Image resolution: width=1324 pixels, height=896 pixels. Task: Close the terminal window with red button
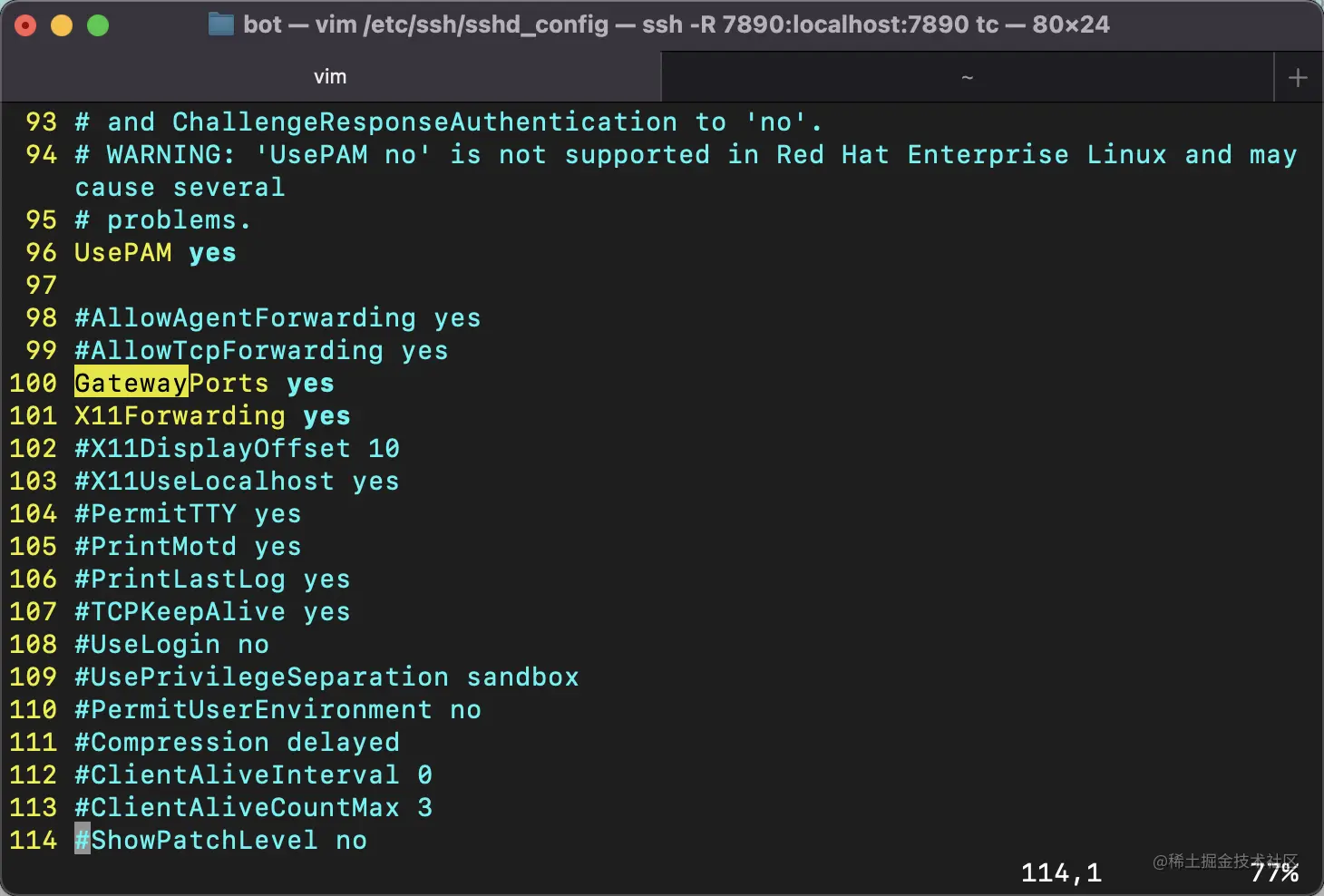pyautogui.click(x=25, y=25)
